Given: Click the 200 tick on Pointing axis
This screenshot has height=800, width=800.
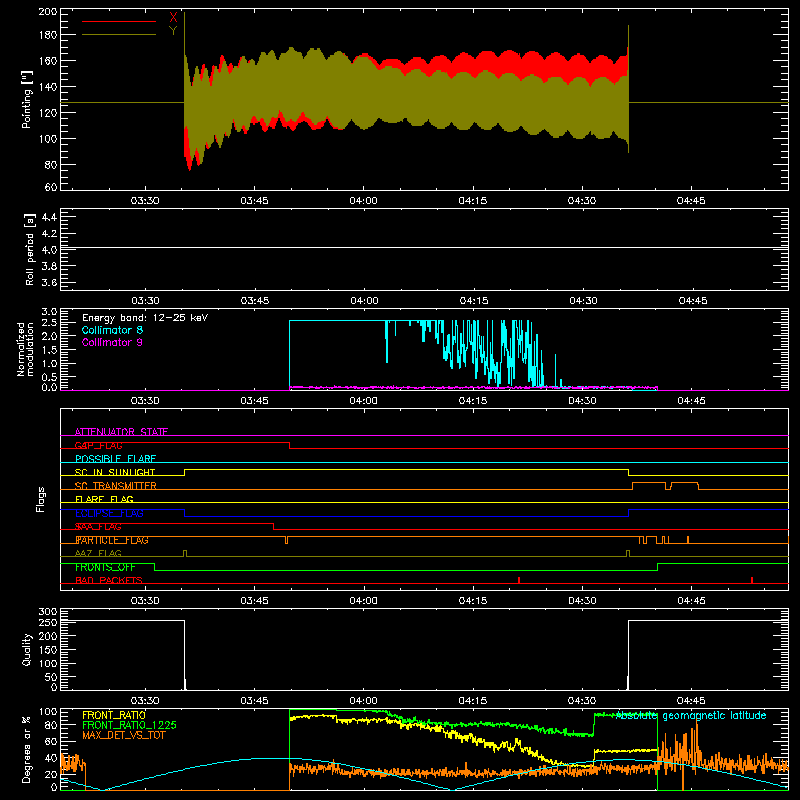Looking at the screenshot, I should point(48,12).
